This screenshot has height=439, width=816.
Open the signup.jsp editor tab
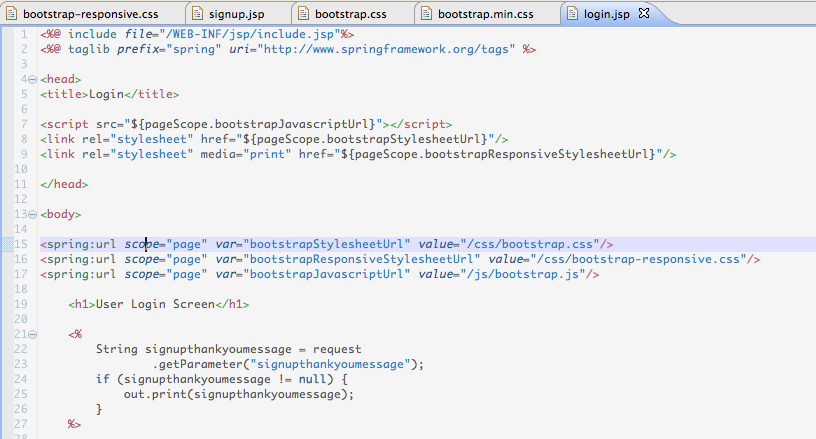coord(237,14)
